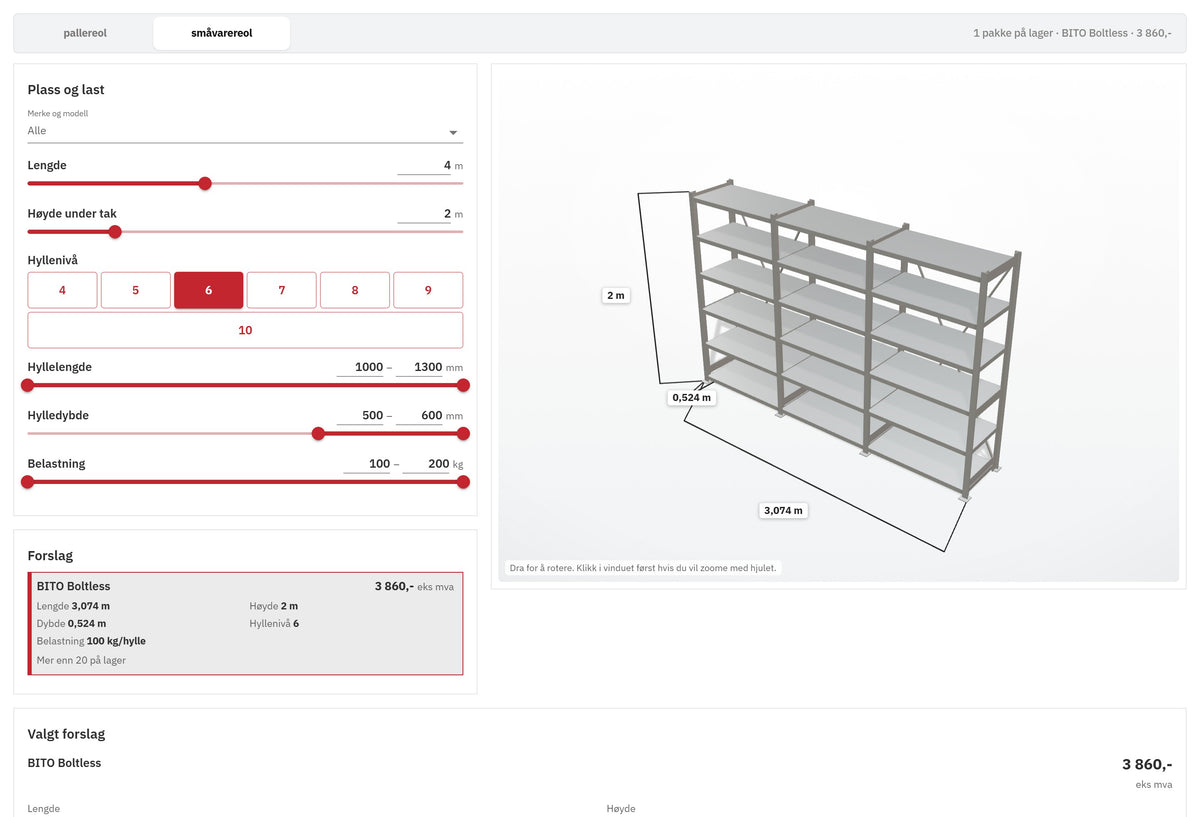Select the wide 10 Hyllenivå button
Image resolution: width=1200 pixels, height=817 pixels.
245,330
